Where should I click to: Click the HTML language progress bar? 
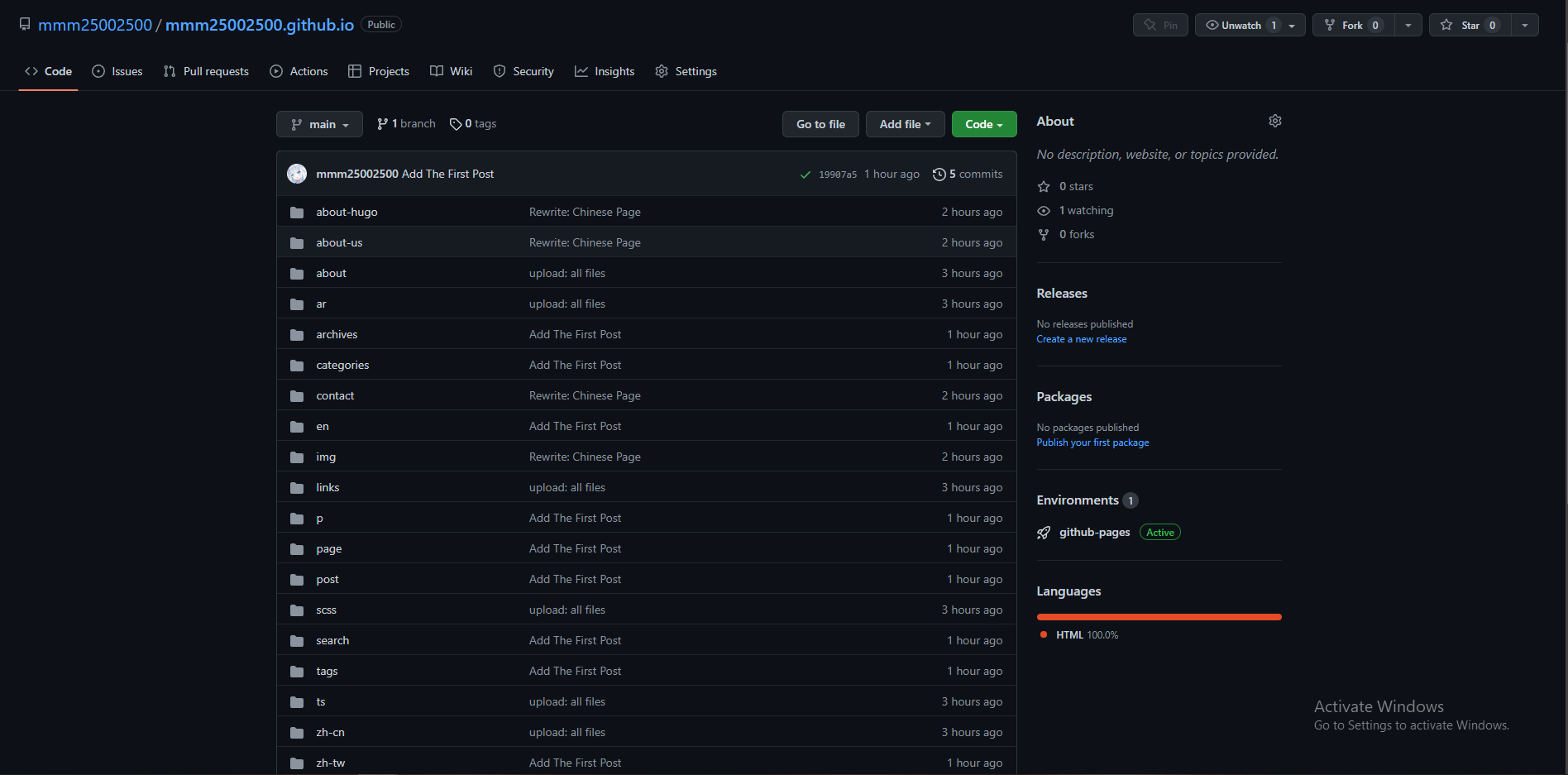tap(1159, 617)
